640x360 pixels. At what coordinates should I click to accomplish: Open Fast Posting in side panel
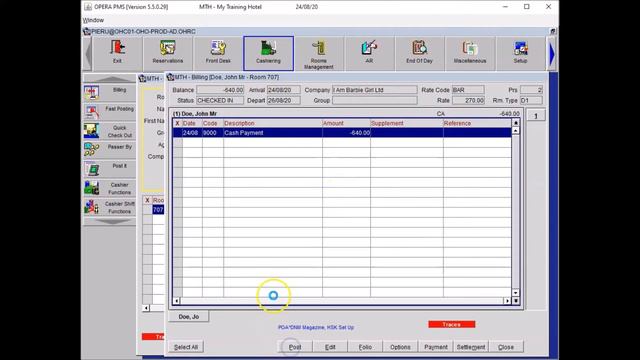[109, 111]
